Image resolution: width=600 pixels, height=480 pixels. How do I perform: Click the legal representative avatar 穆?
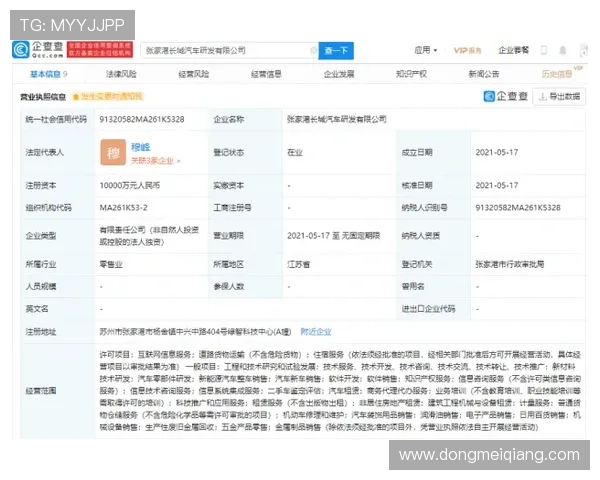point(113,152)
